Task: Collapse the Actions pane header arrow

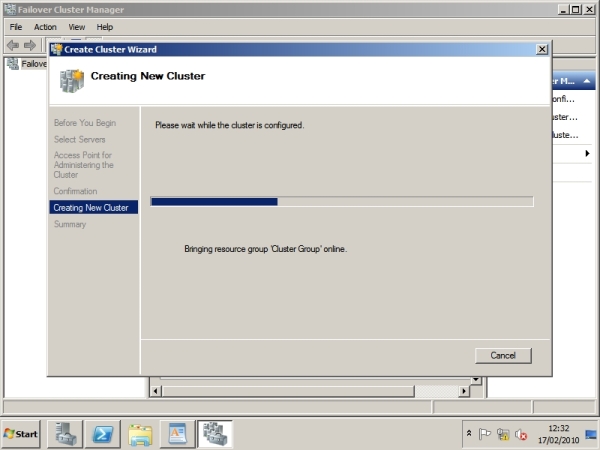Action: pyautogui.click(x=586, y=81)
